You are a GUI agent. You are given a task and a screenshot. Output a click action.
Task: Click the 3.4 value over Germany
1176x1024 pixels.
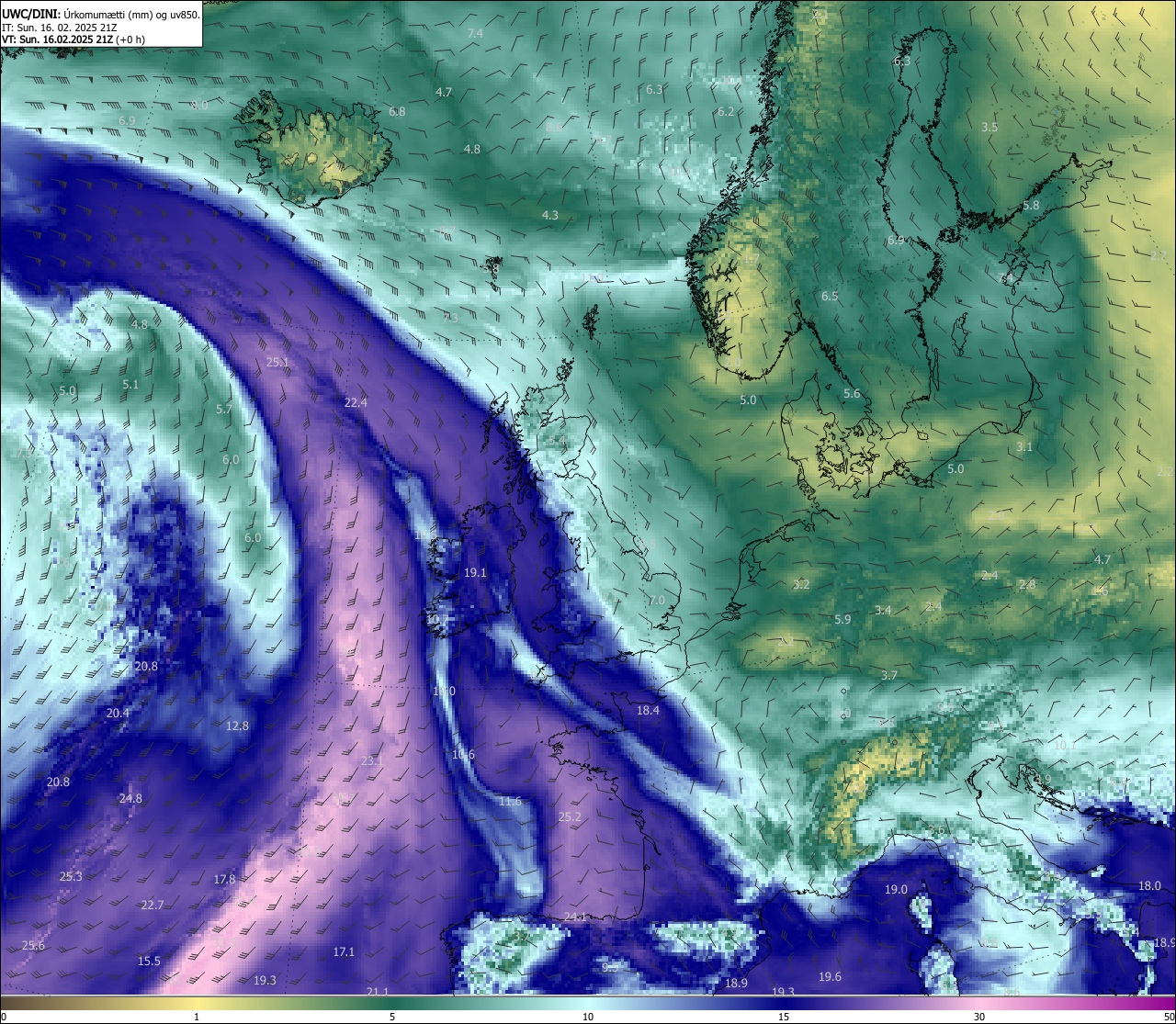pos(883,611)
